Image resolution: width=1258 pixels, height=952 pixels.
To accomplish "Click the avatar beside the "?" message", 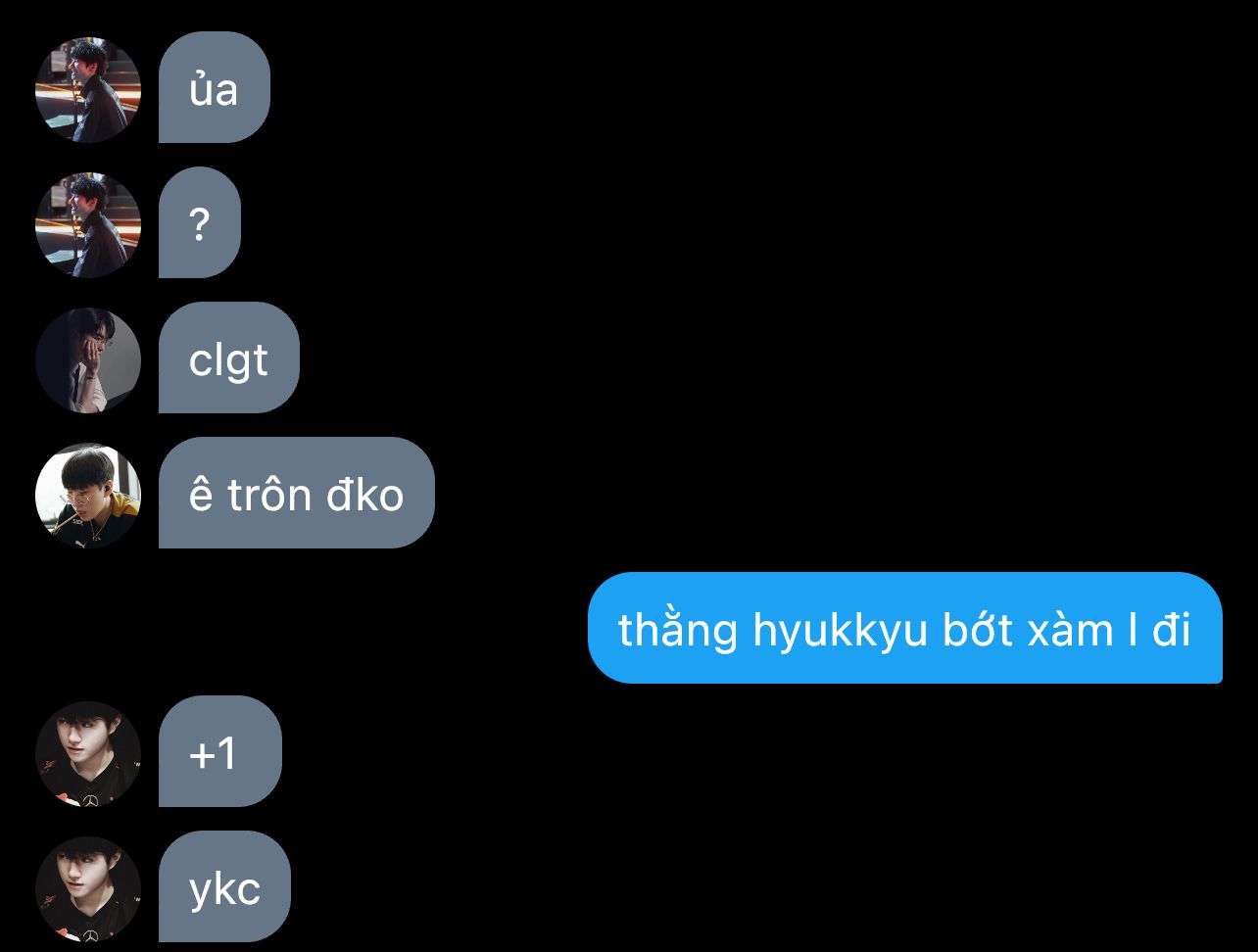I will point(88,225).
